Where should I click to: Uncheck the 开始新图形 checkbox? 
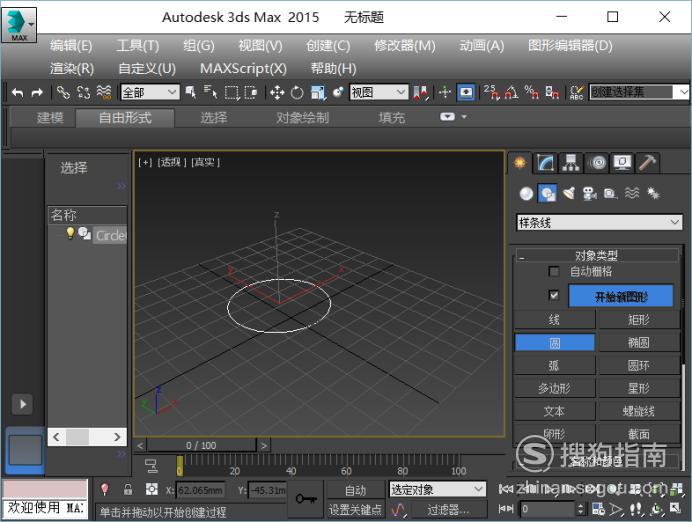554,295
